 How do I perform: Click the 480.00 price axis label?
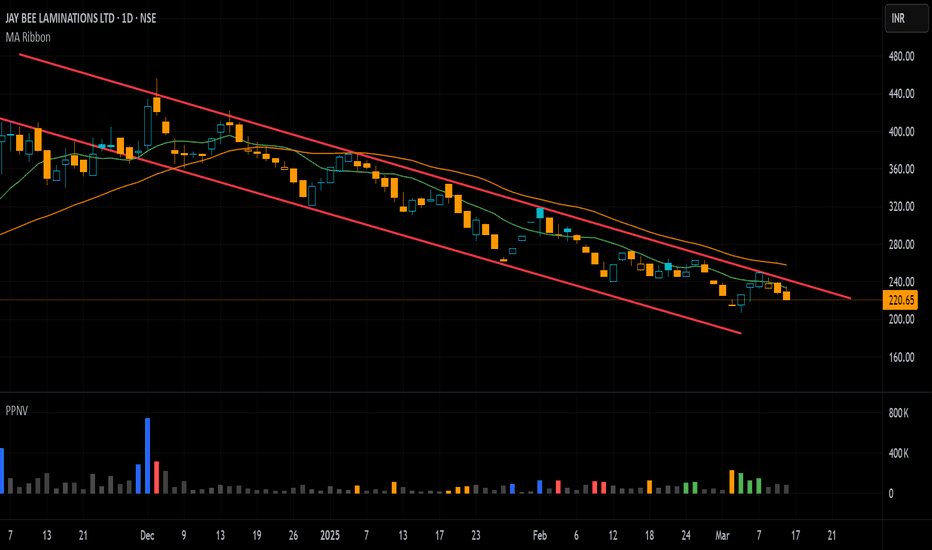coord(901,56)
